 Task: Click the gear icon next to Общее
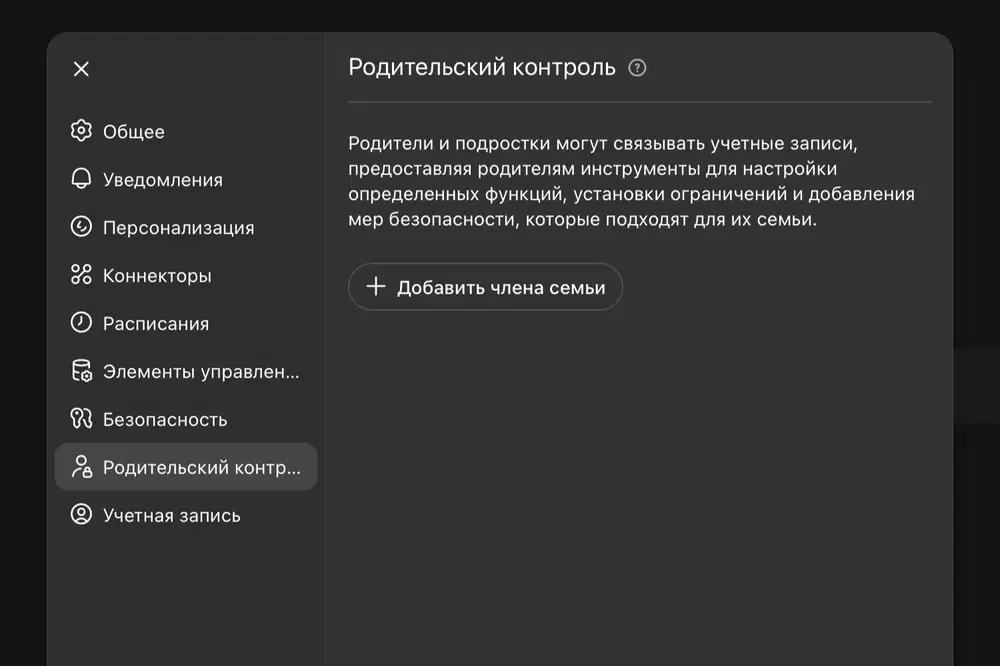[81, 131]
